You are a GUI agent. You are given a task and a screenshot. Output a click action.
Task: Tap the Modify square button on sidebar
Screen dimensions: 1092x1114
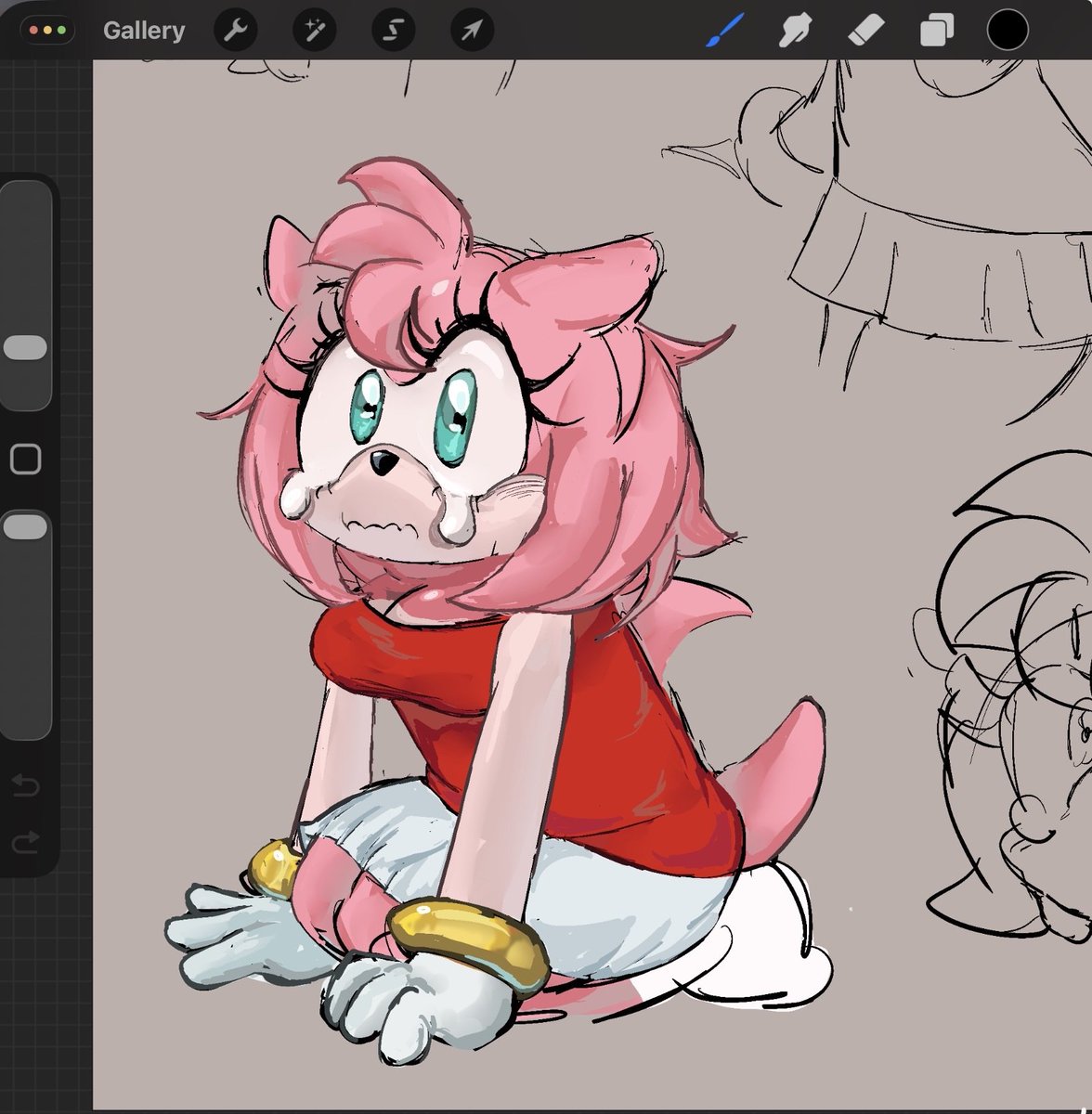point(25,459)
